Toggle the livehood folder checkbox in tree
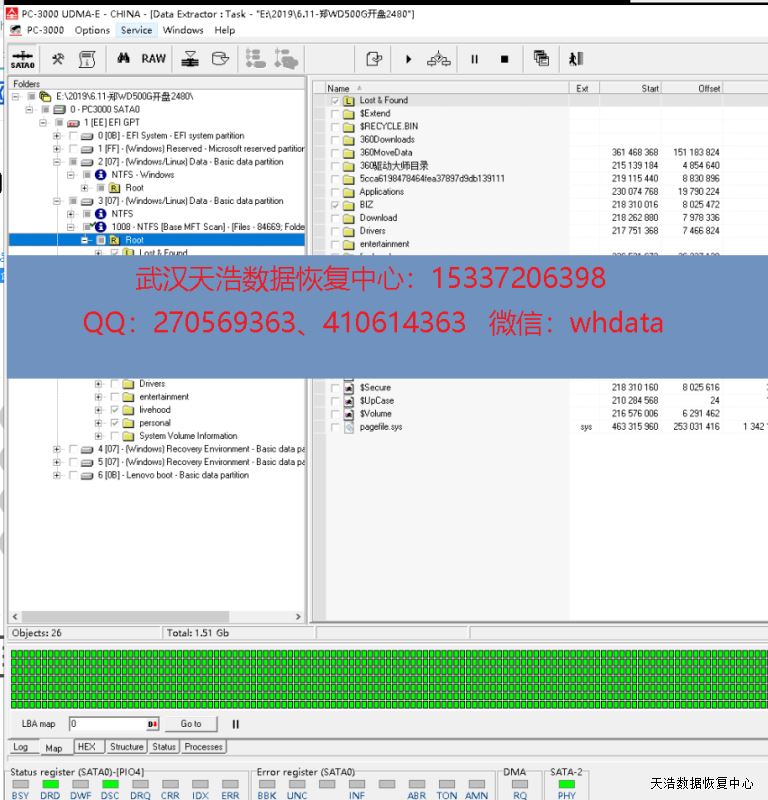 click(x=115, y=410)
